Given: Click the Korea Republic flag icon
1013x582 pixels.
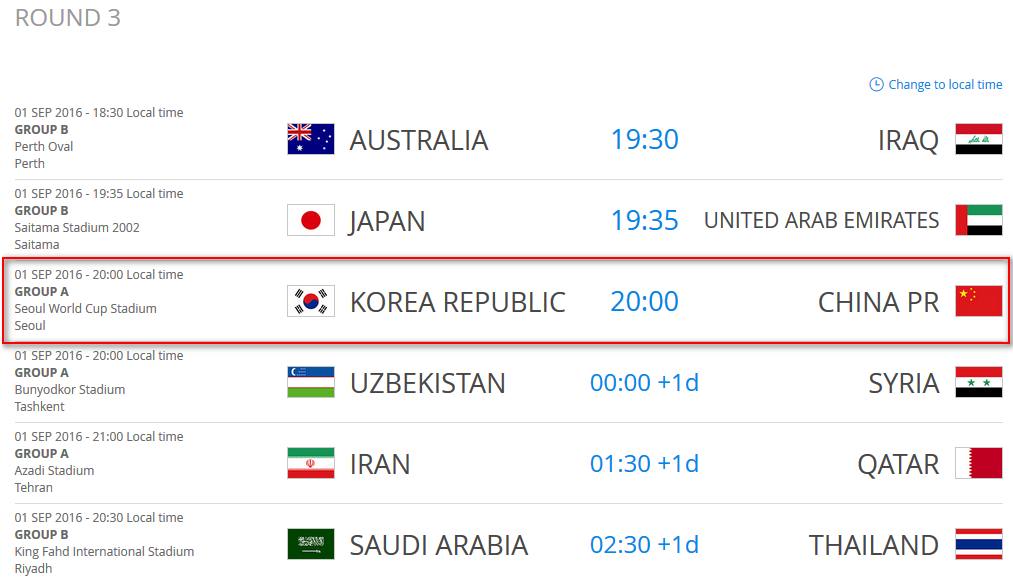Looking at the screenshot, I should click(x=310, y=301).
